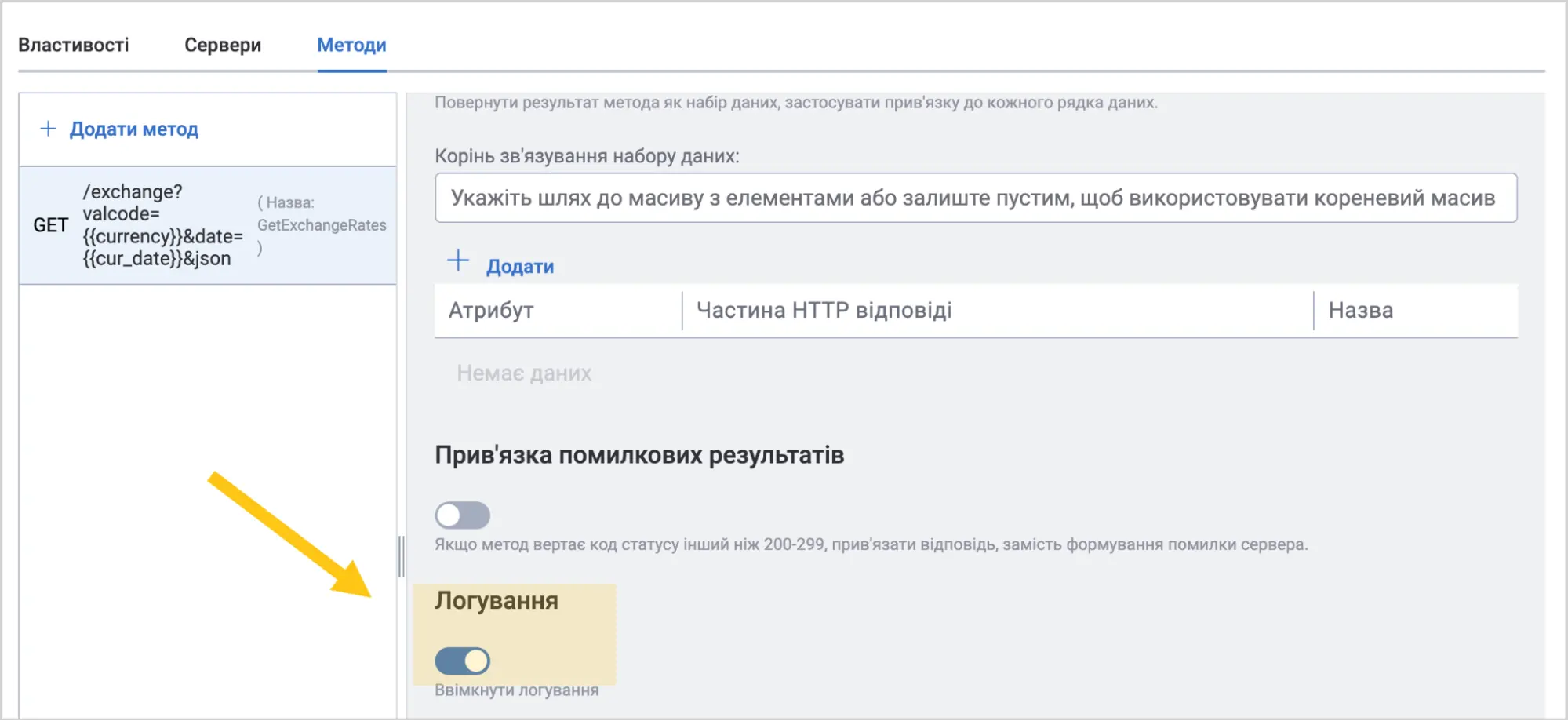Click the plus icon above the Атрибут table
This screenshot has height=721, width=1568.
(x=458, y=261)
